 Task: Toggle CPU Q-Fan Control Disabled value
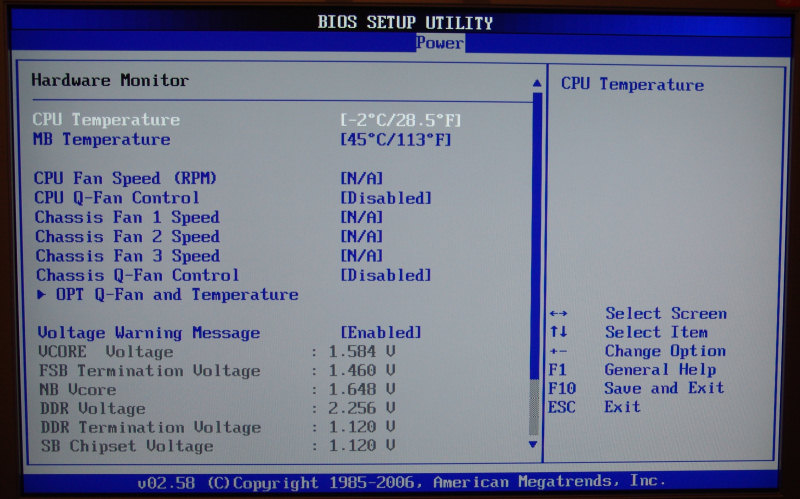pyautogui.click(x=386, y=198)
